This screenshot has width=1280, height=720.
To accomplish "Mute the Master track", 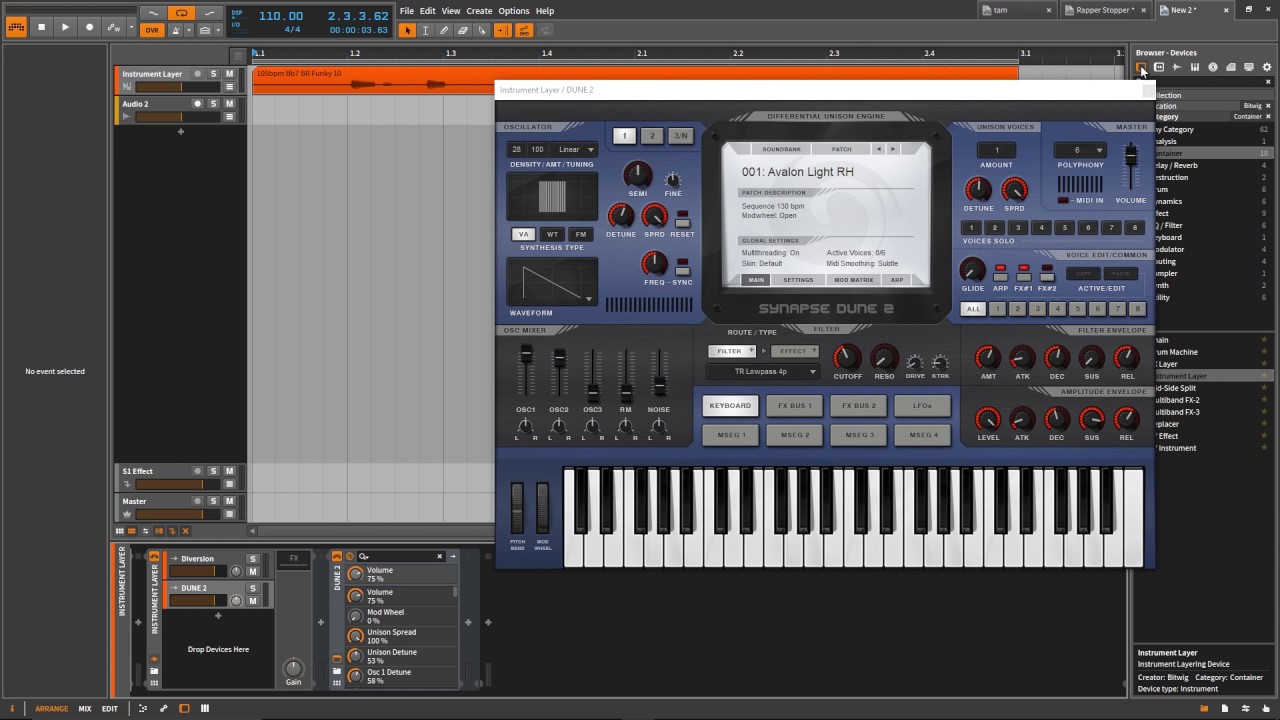I will pos(229,501).
